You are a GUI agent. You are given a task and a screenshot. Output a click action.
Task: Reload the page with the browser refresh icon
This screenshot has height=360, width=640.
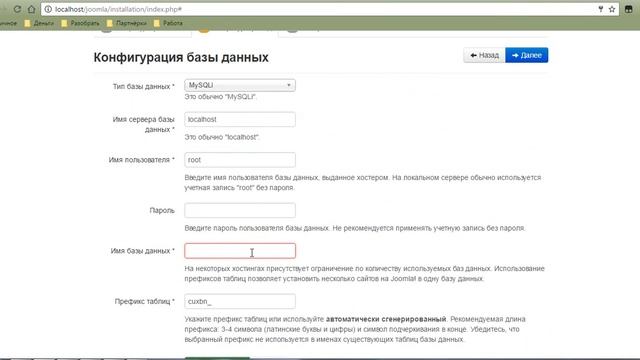[17, 9]
